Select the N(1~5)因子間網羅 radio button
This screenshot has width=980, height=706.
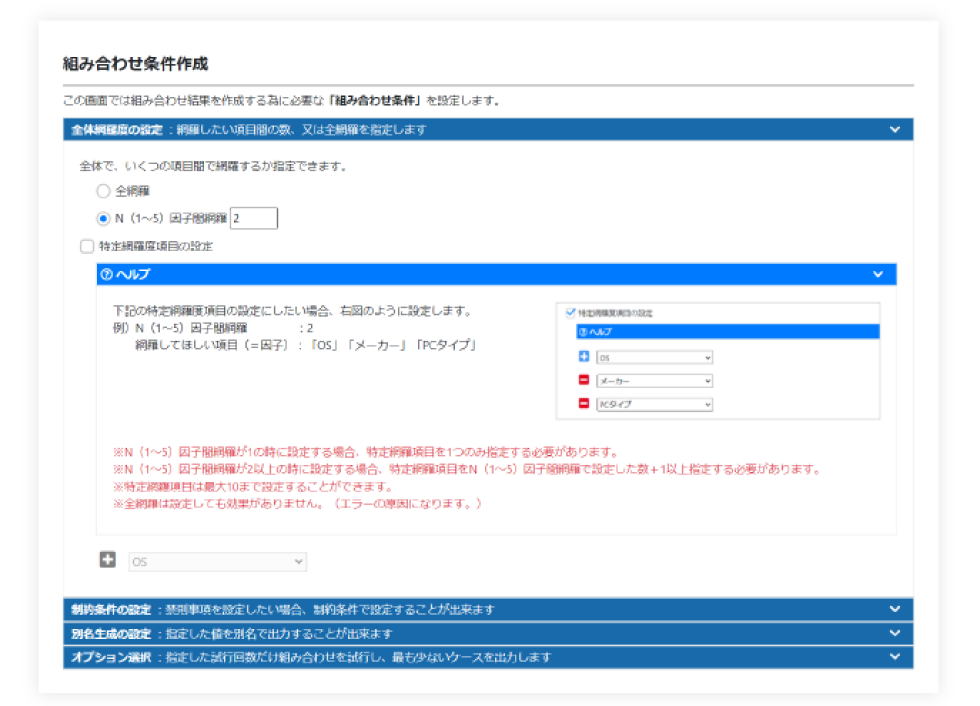click(x=103, y=219)
